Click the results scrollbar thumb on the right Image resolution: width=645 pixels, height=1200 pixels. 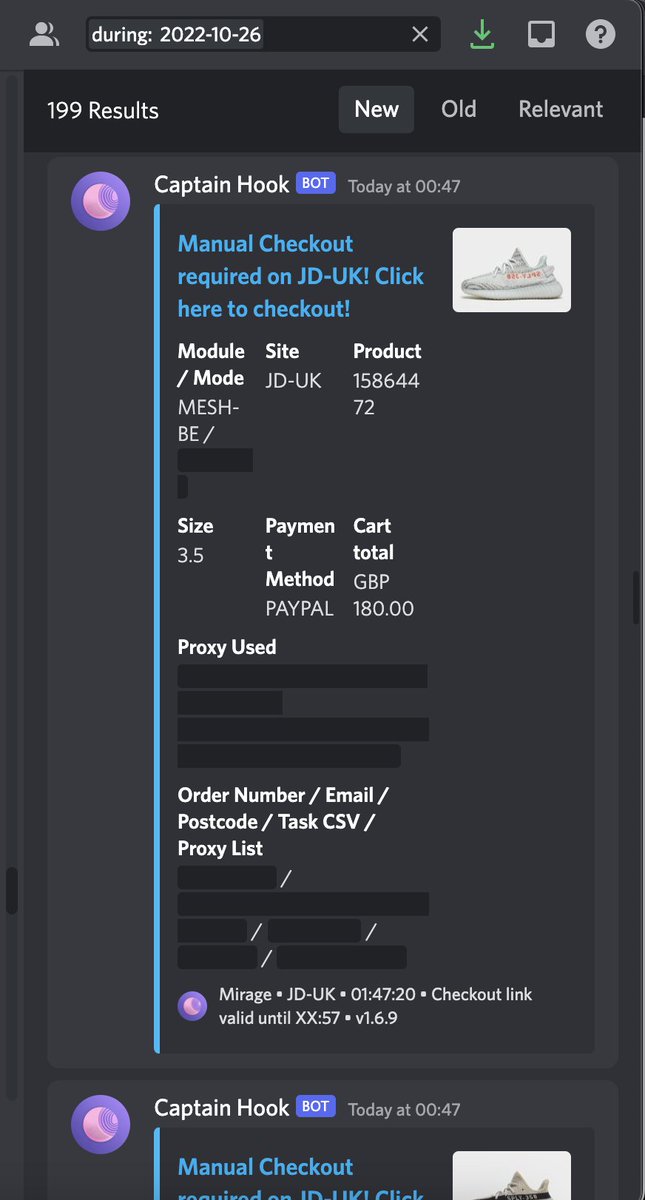pyautogui.click(x=637, y=597)
